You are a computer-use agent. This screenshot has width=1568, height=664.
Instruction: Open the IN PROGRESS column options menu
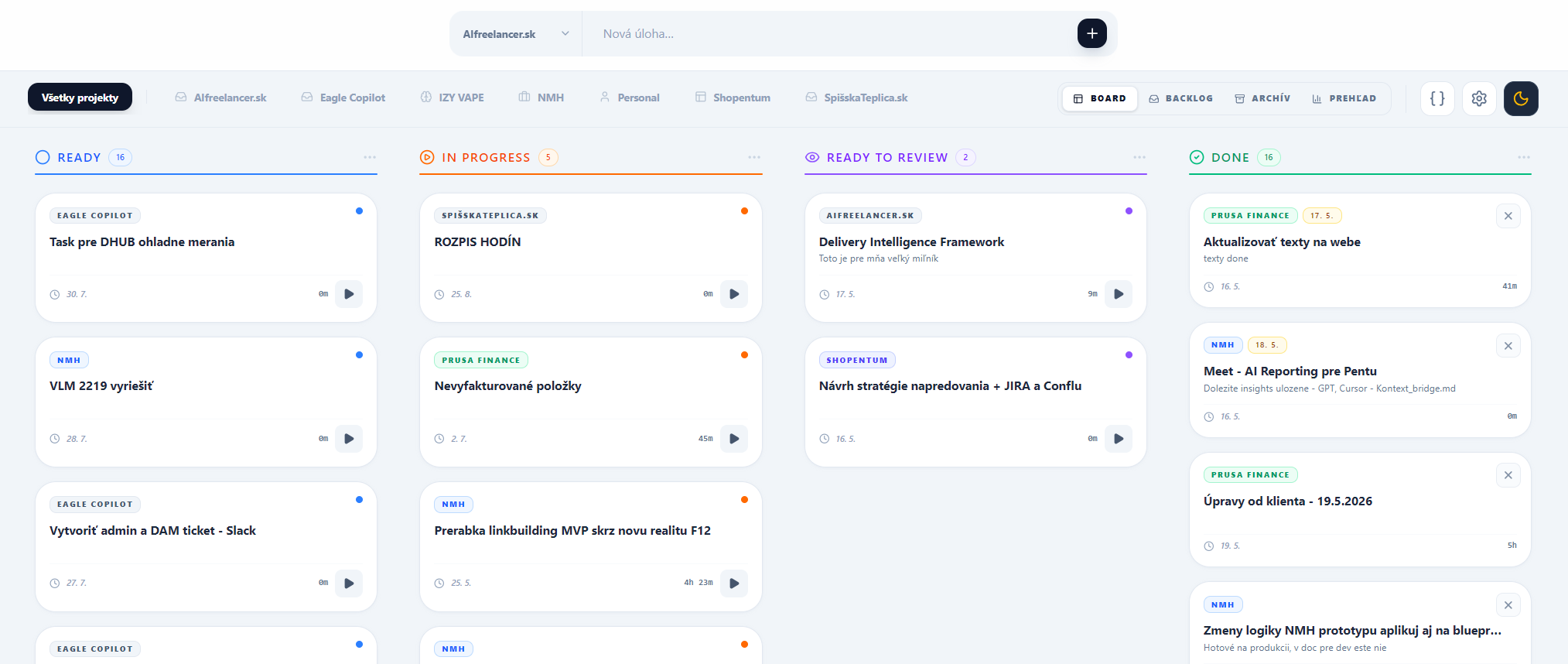pyautogui.click(x=754, y=157)
